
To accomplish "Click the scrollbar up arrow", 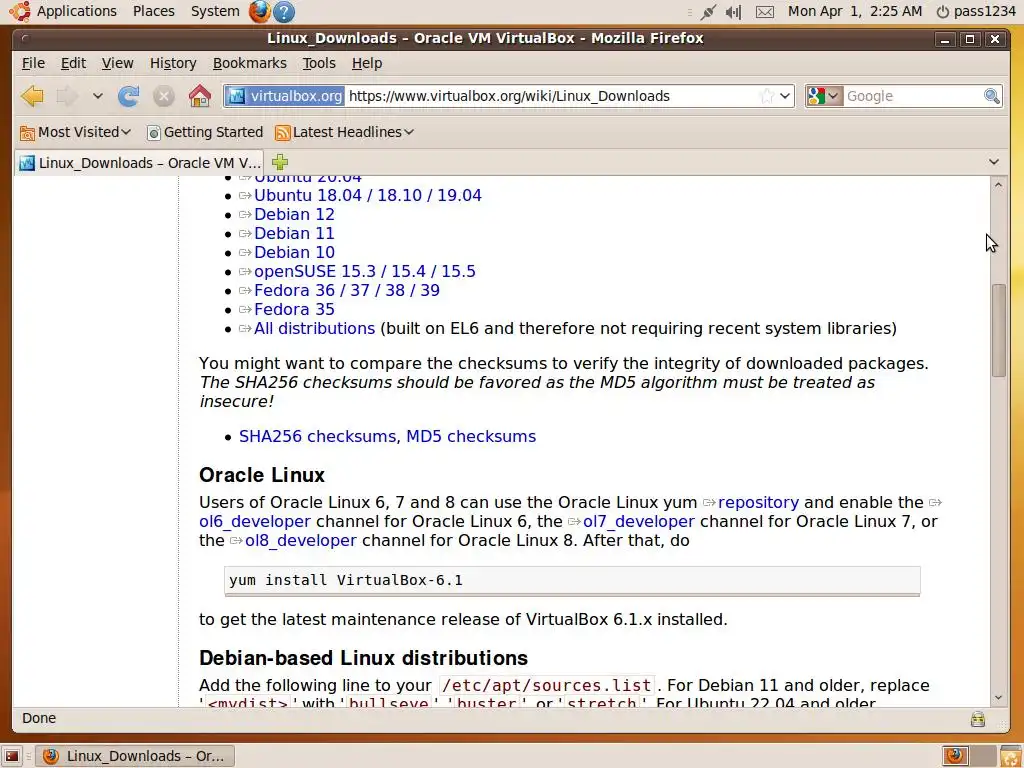I will click(998, 185).
